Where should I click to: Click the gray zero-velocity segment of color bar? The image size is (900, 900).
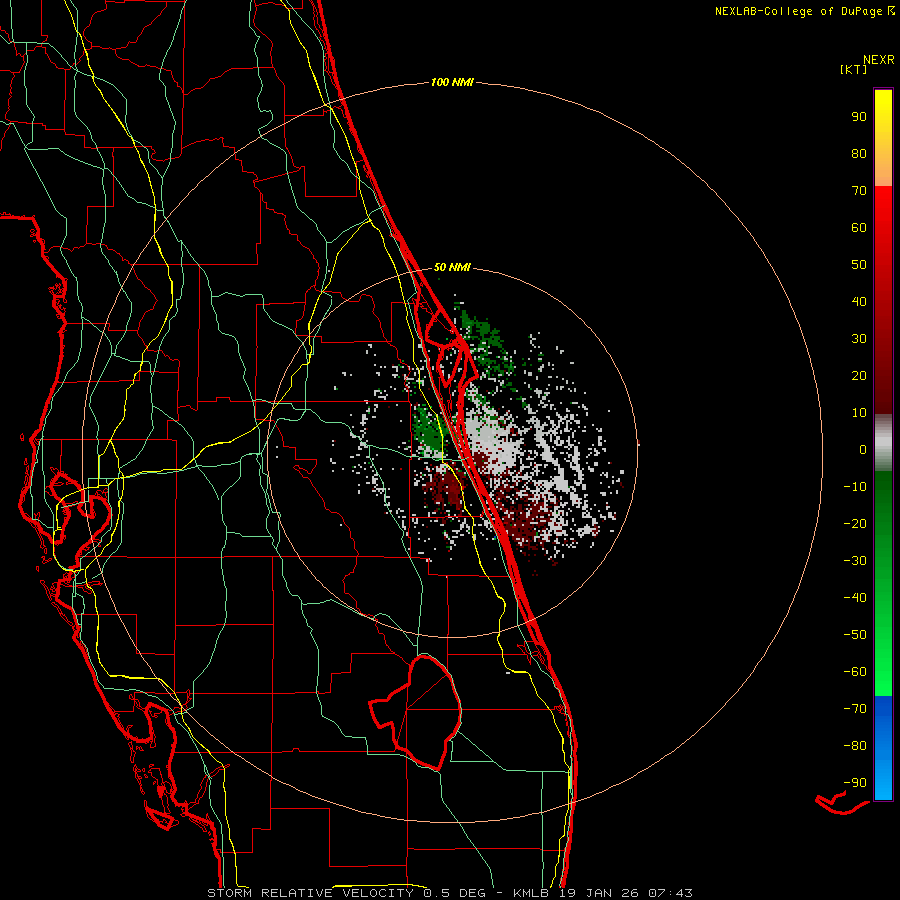(x=883, y=443)
